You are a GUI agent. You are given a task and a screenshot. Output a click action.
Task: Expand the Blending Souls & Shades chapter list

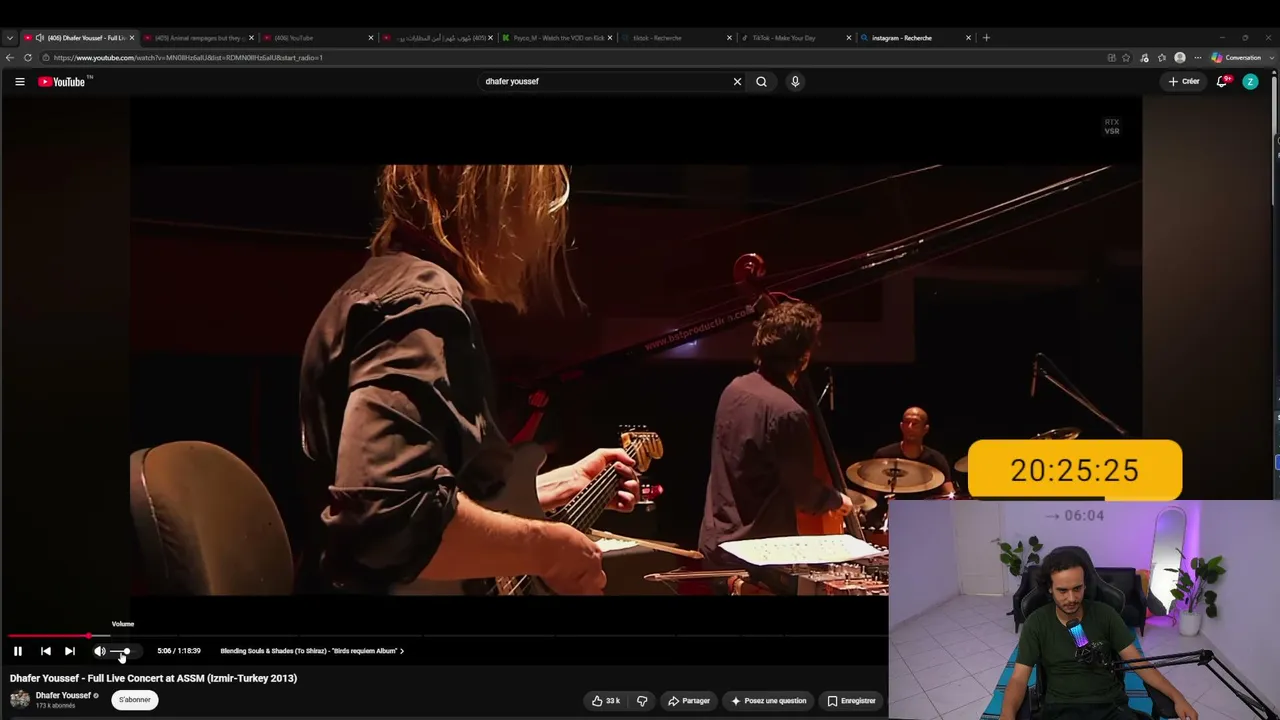(312, 651)
